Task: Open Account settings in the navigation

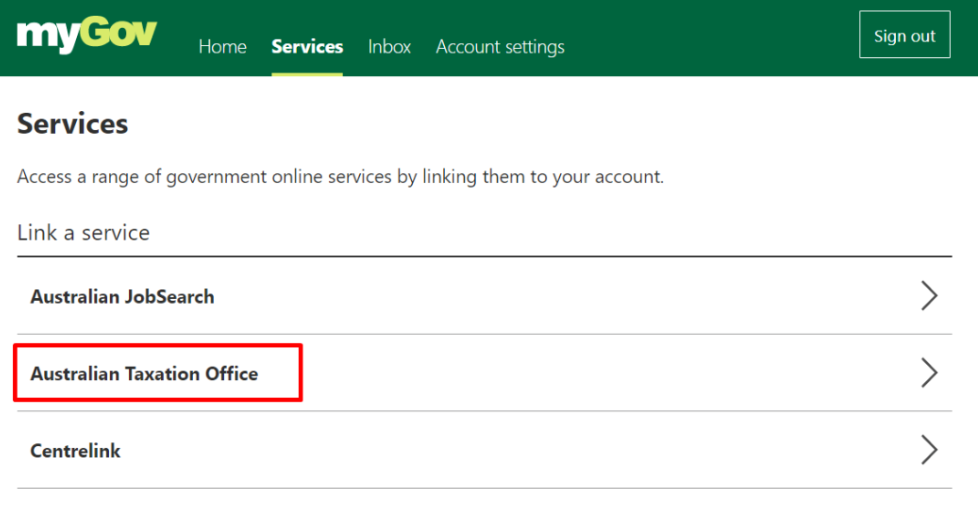Action: click(500, 47)
